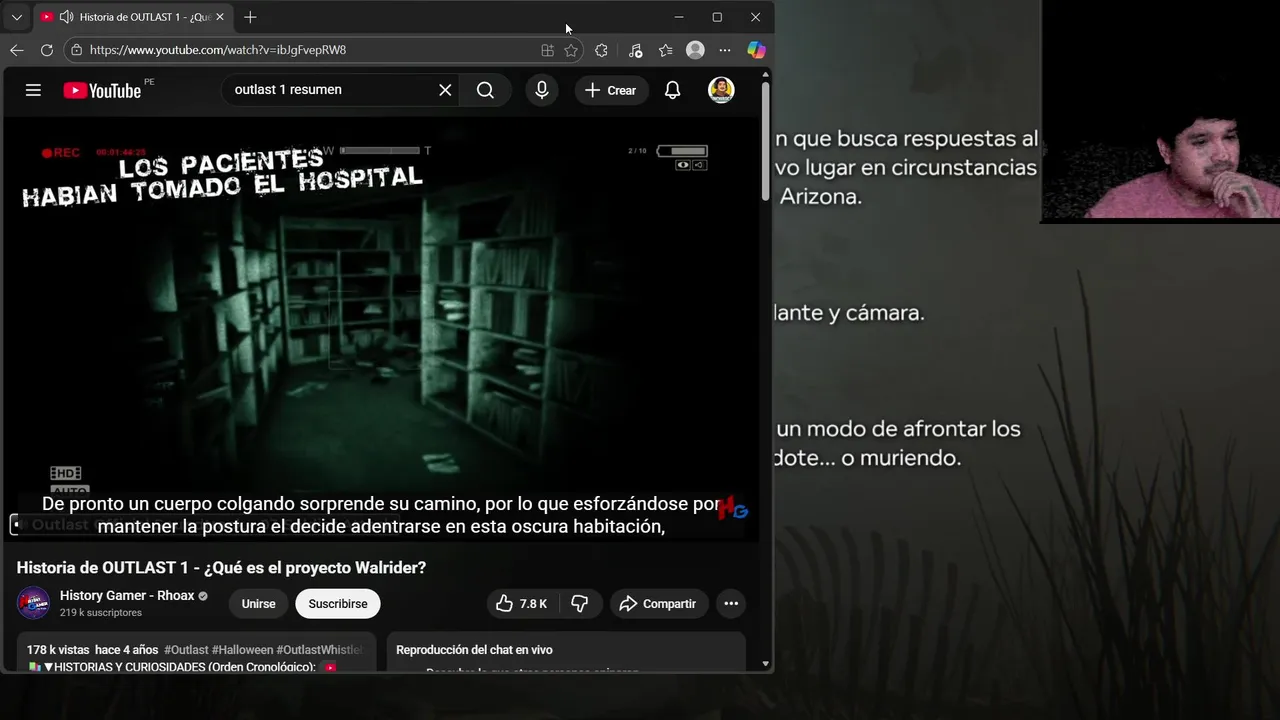This screenshot has width=1280, height=720.
Task: Like the video with thumbs up
Action: pyautogui.click(x=522, y=604)
